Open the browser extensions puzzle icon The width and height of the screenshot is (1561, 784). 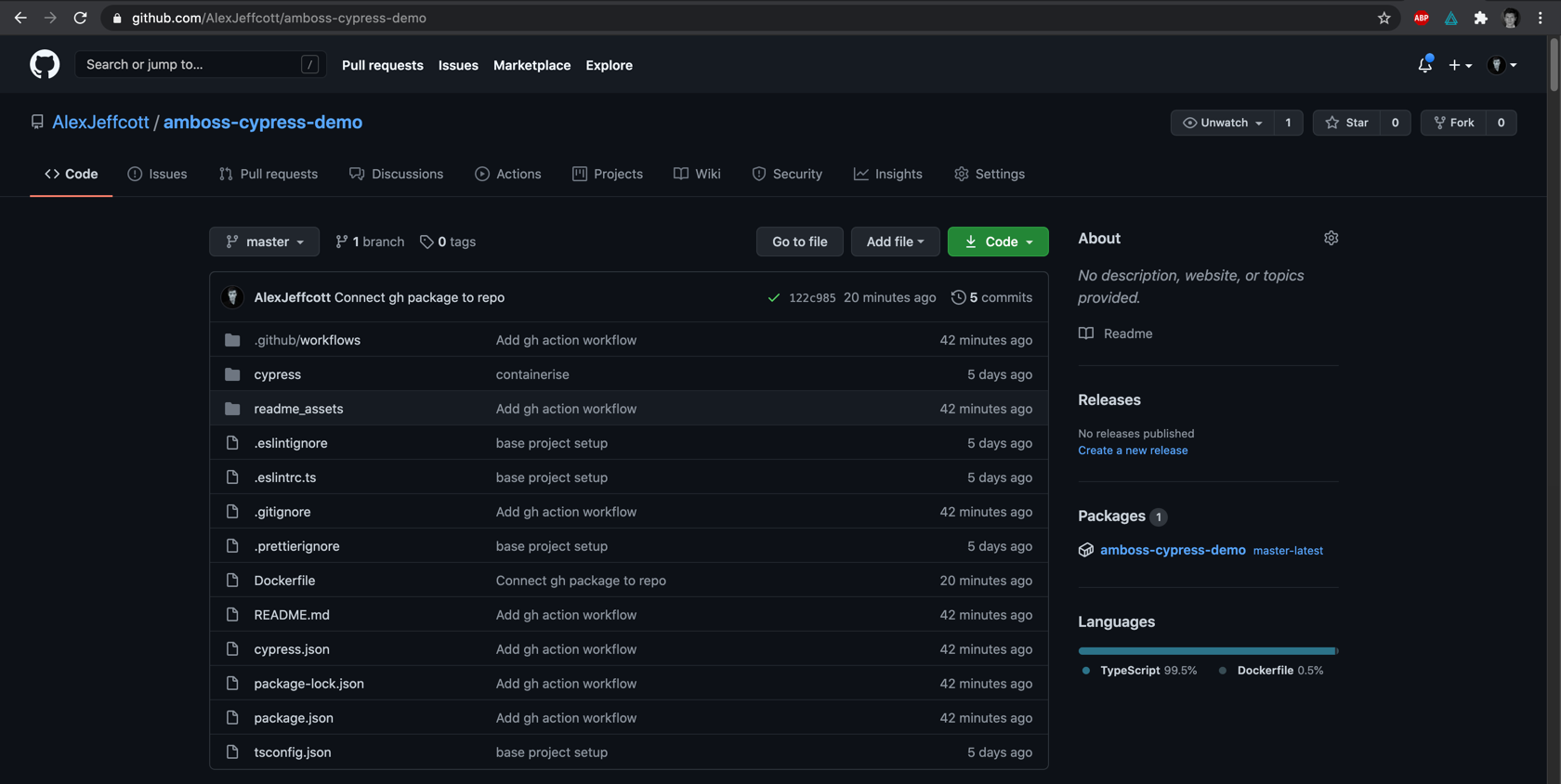coord(1480,18)
